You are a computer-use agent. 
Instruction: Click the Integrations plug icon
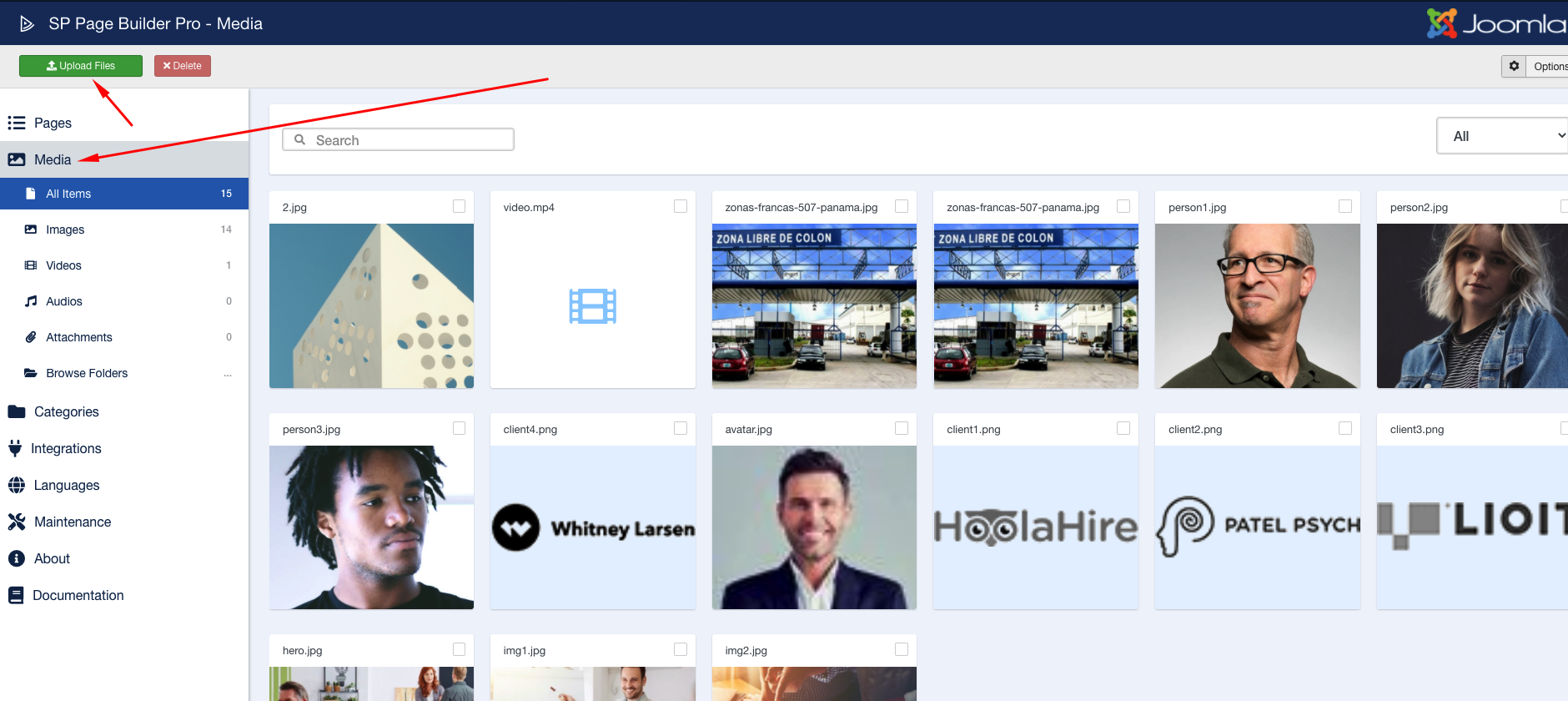[15, 448]
